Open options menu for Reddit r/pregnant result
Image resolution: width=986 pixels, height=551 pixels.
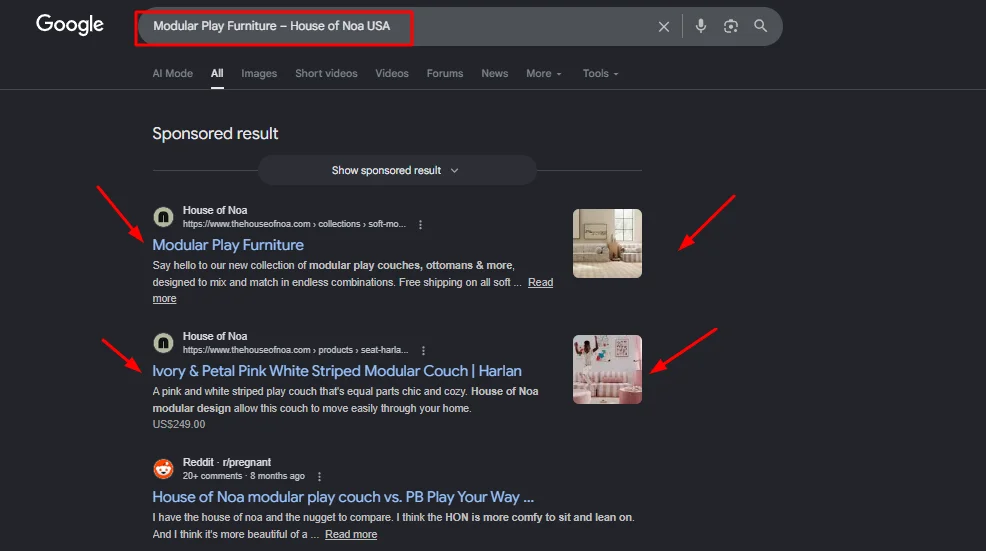(x=319, y=477)
